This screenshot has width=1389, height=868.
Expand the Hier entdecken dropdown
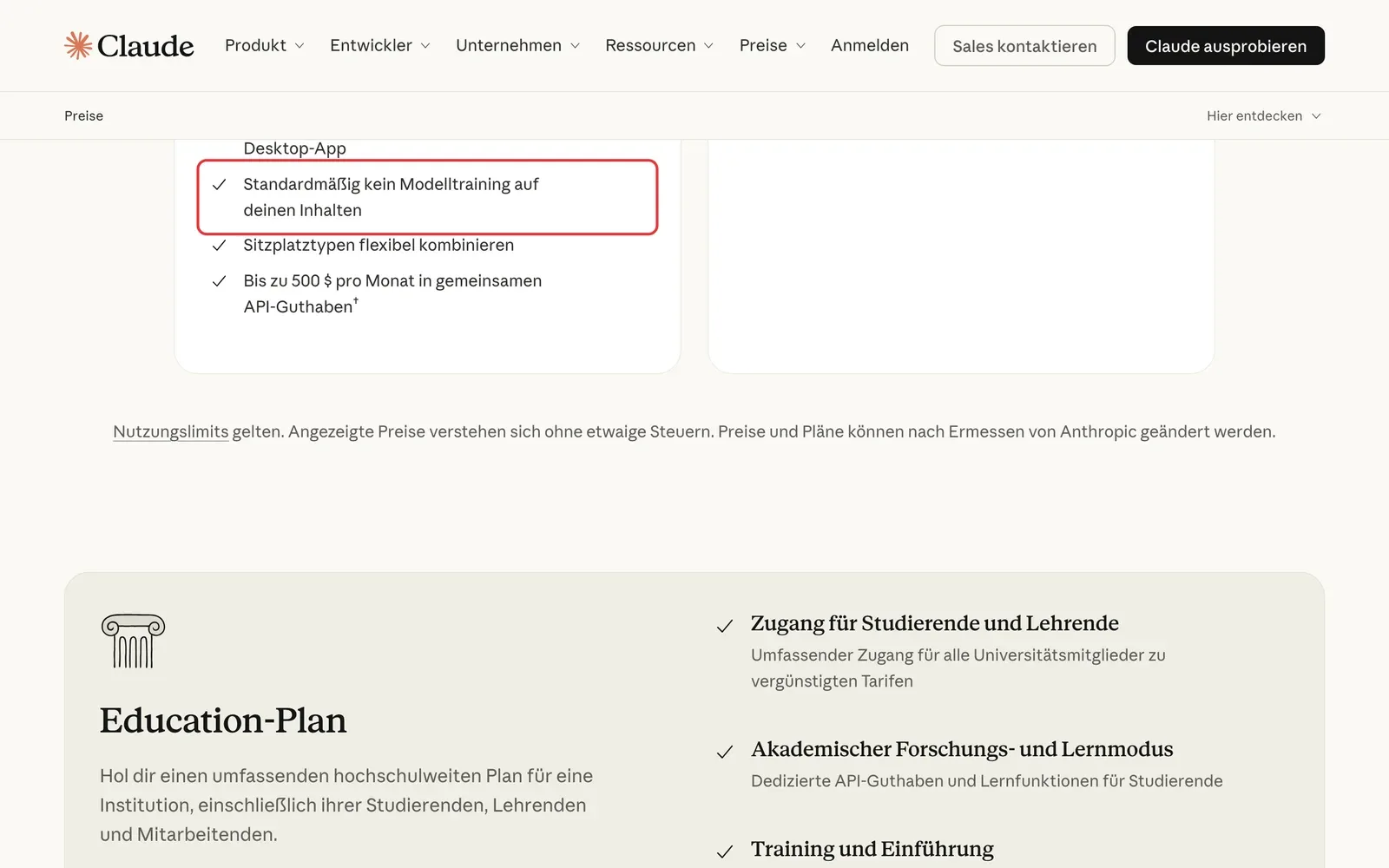pos(1264,115)
